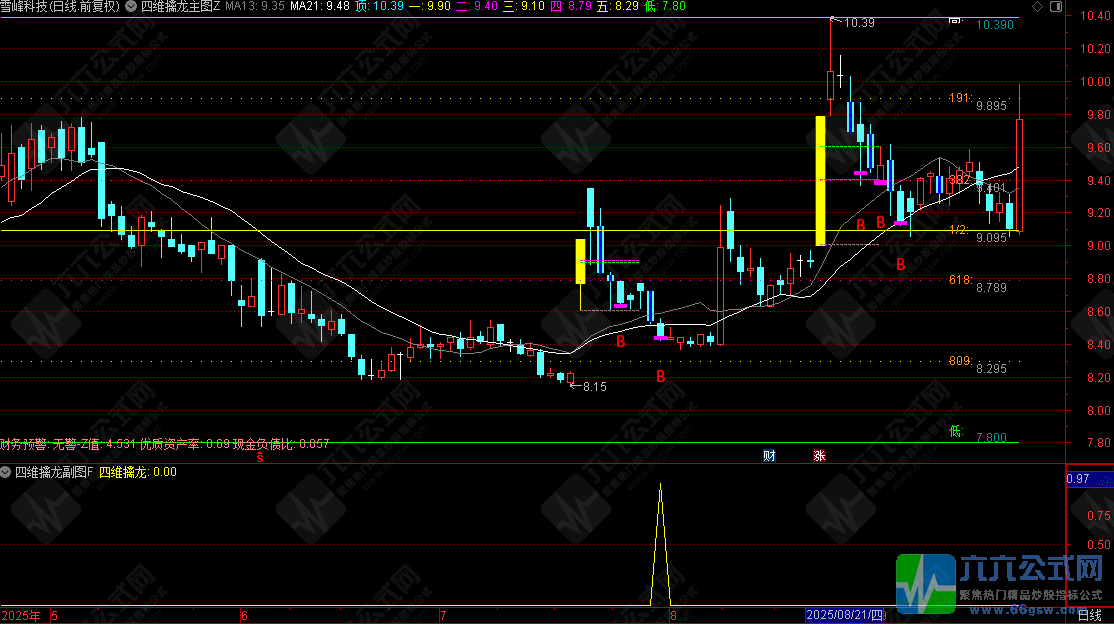Click the 财务预警 financial warning text

[x=25, y=443]
